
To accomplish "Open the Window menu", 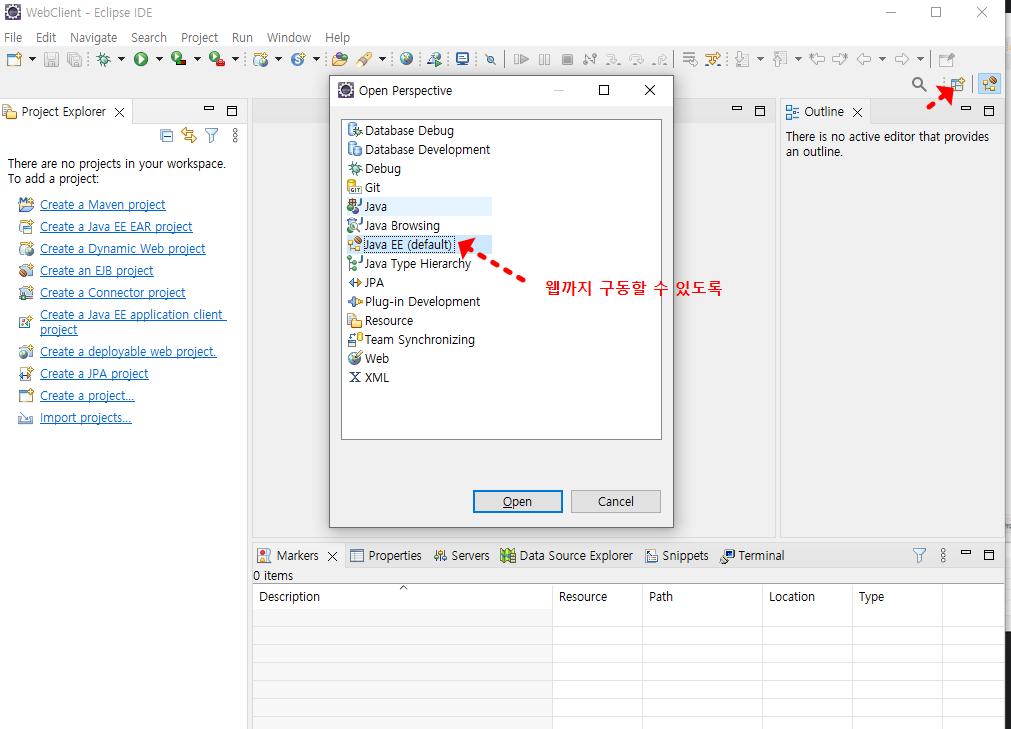I will [x=289, y=37].
